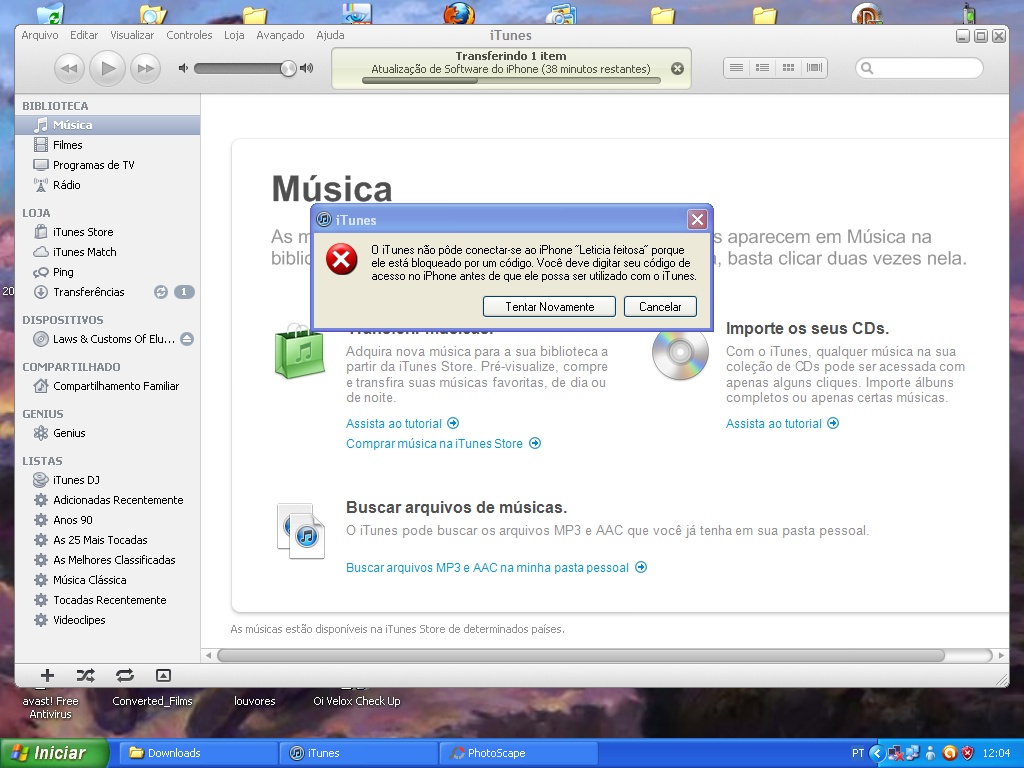Open the Controles menu

point(189,35)
